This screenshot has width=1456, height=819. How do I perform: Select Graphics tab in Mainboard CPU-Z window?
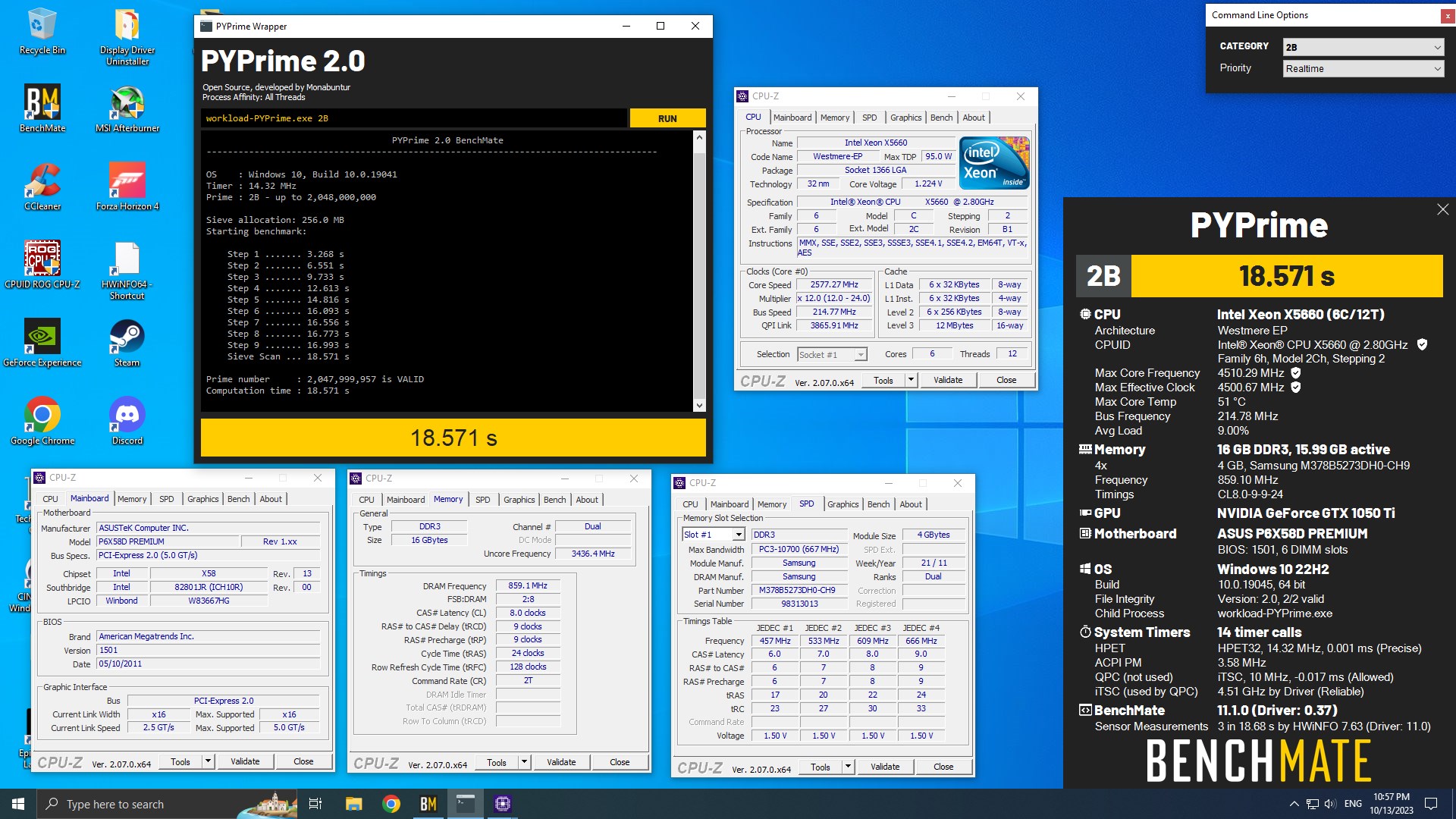pyautogui.click(x=202, y=499)
